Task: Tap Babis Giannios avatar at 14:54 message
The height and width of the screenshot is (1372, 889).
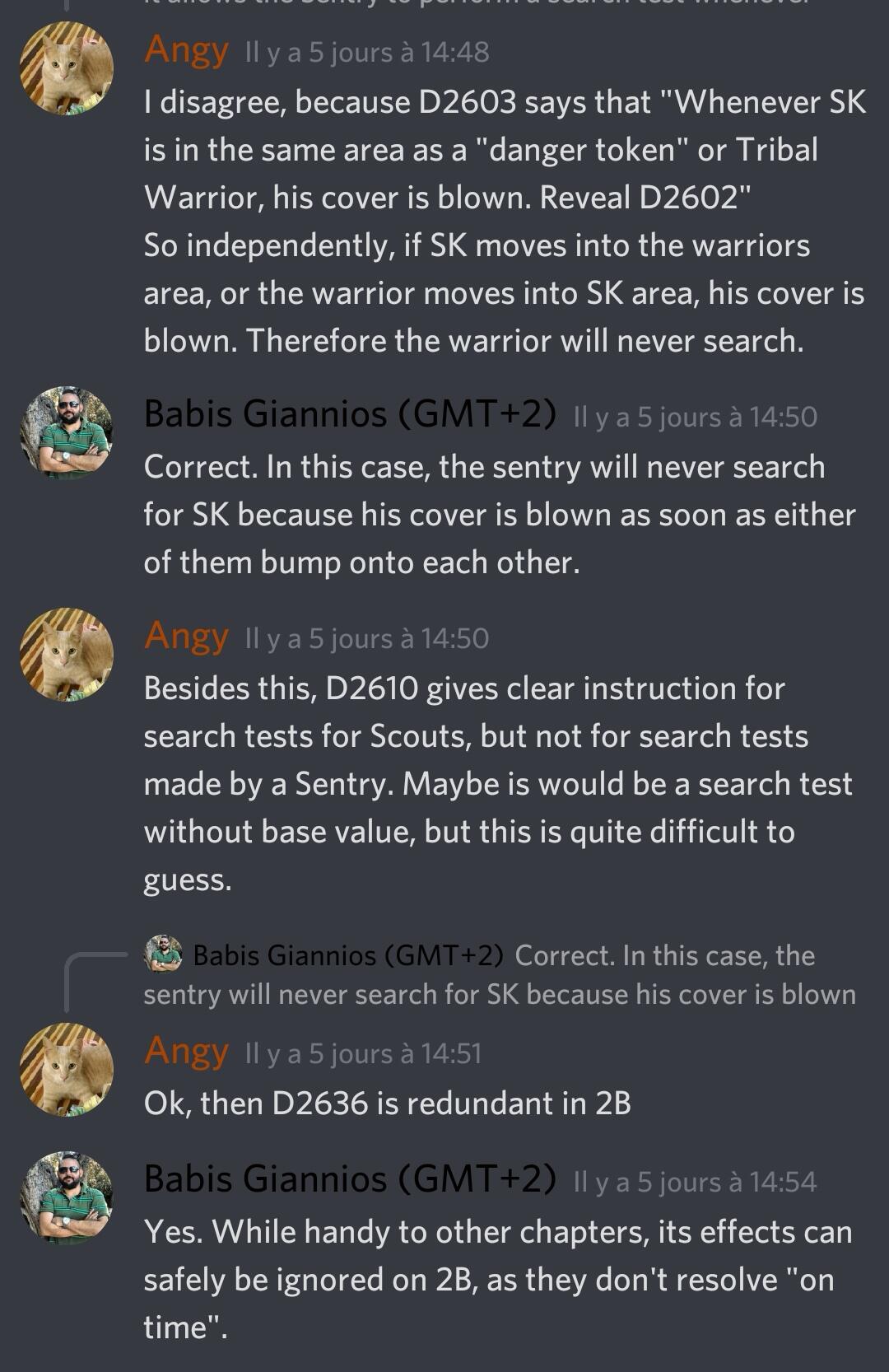Action: [x=67, y=1198]
